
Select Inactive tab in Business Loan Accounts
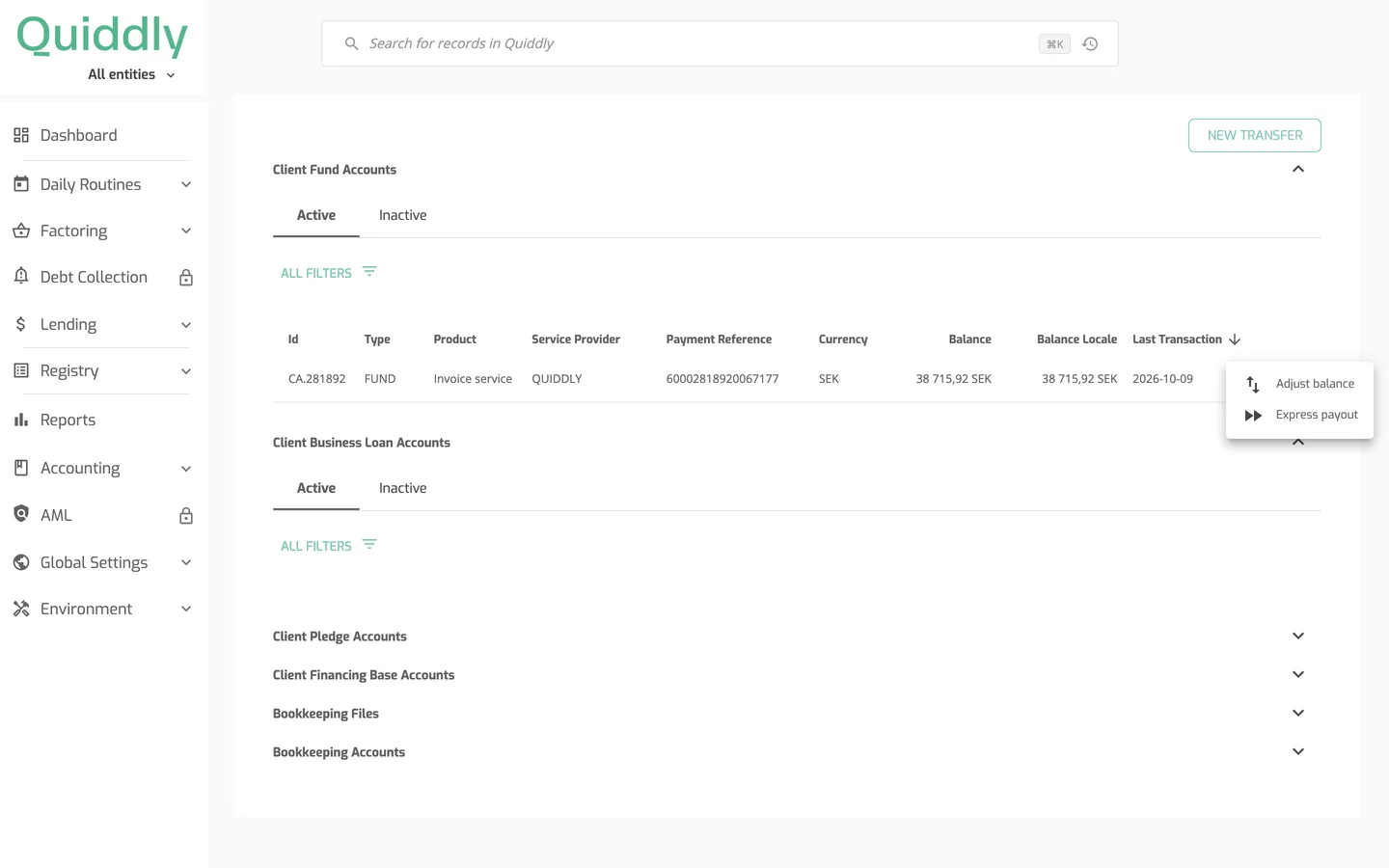point(403,488)
